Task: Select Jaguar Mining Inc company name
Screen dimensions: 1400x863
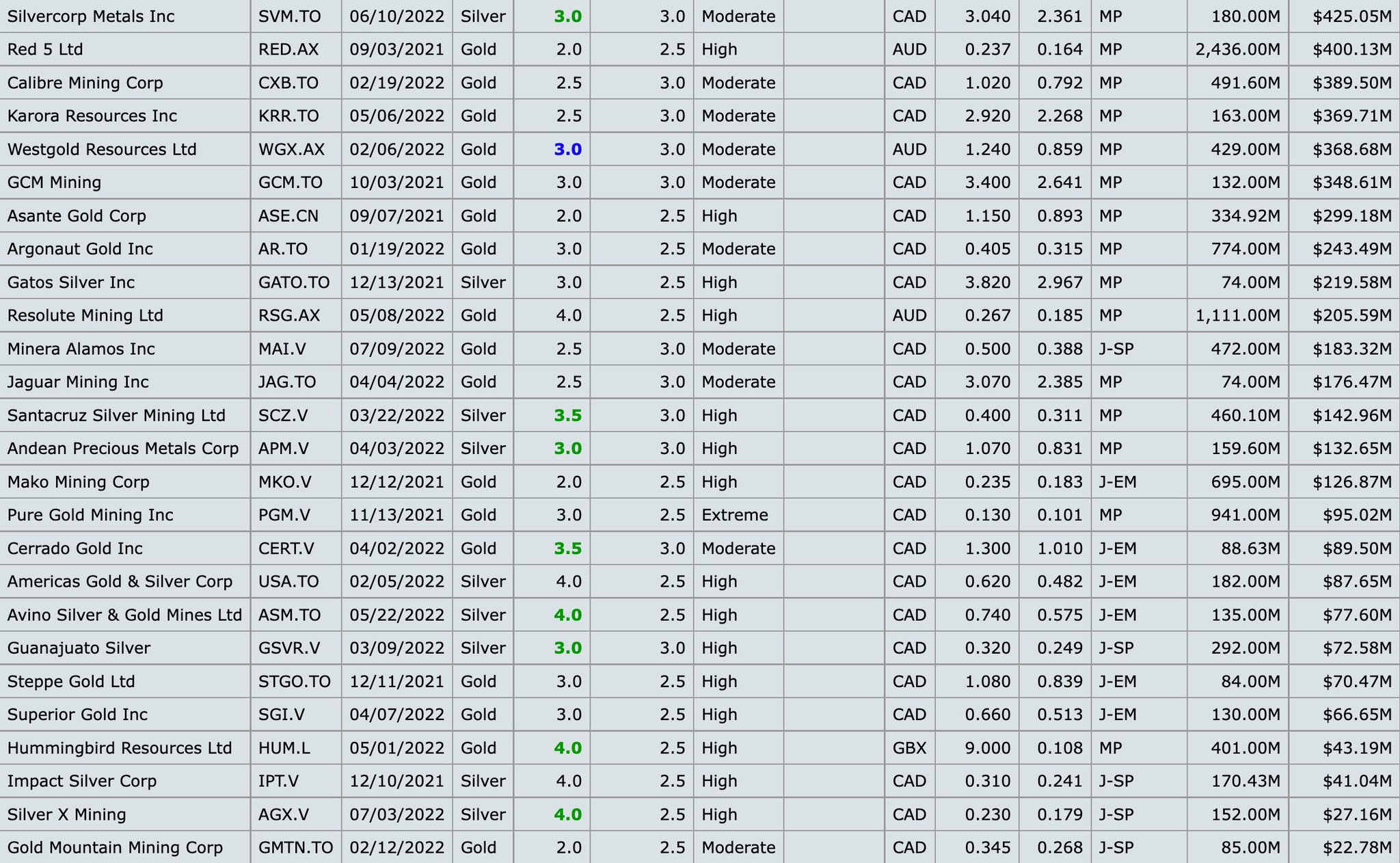Action: pos(78,382)
